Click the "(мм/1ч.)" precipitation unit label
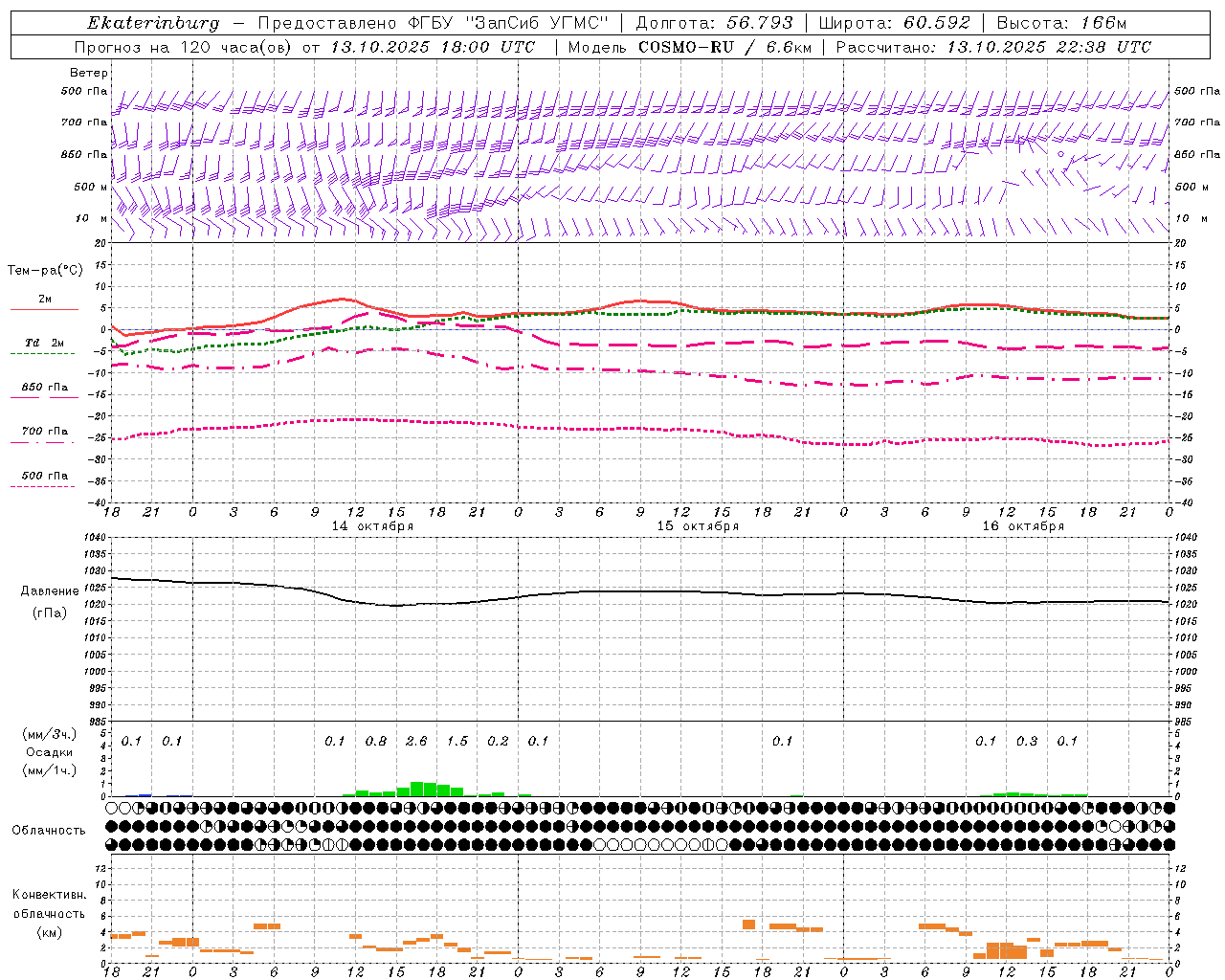1225x980 pixels. 49,770
